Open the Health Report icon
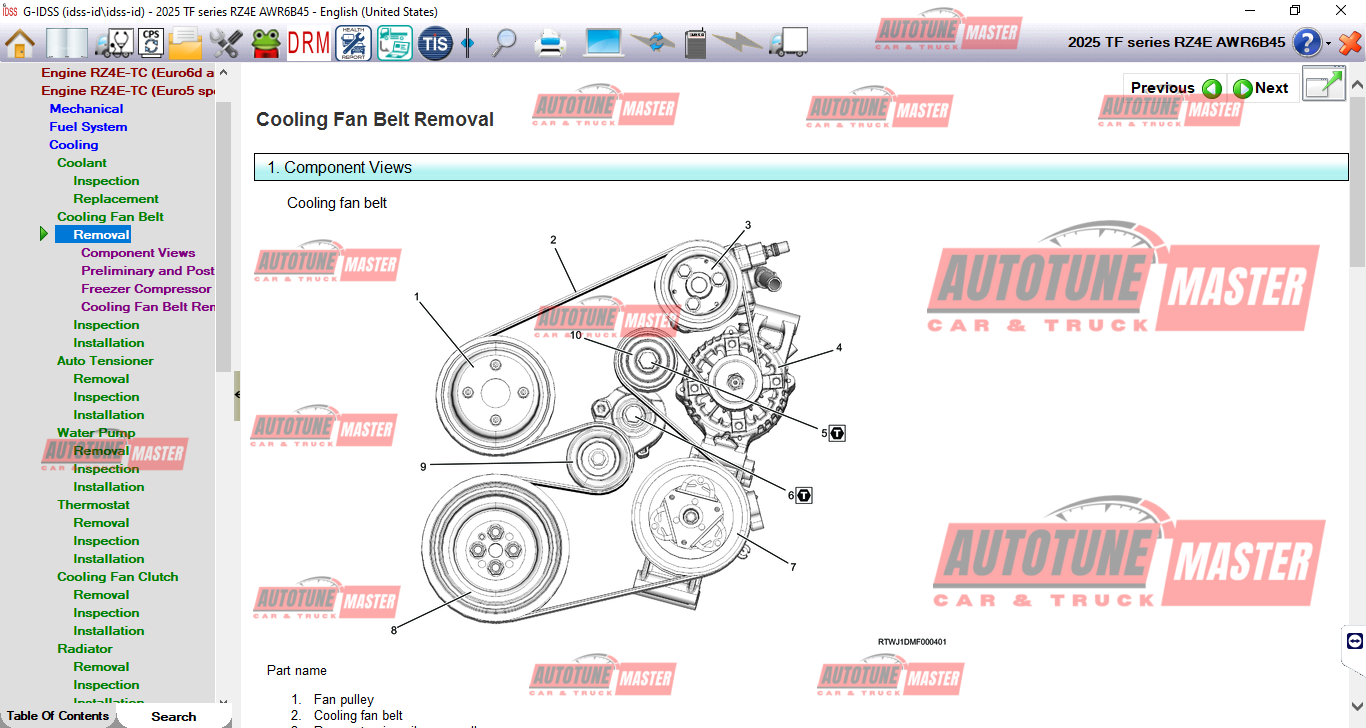Image resolution: width=1366 pixels, height=728 pixels. click(353, 43)
